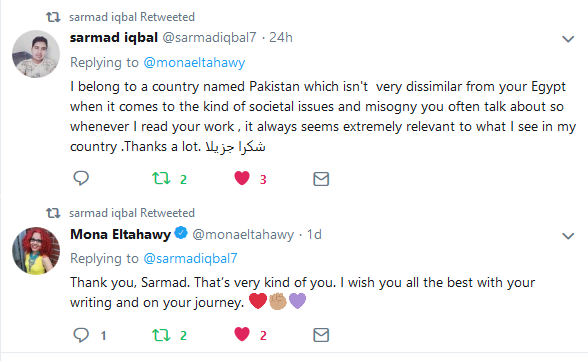Image resolution: width=588 pixels, height=361 pixels.
Task: Open the 24h timestamp of first tweet
Action: [281, 37]
